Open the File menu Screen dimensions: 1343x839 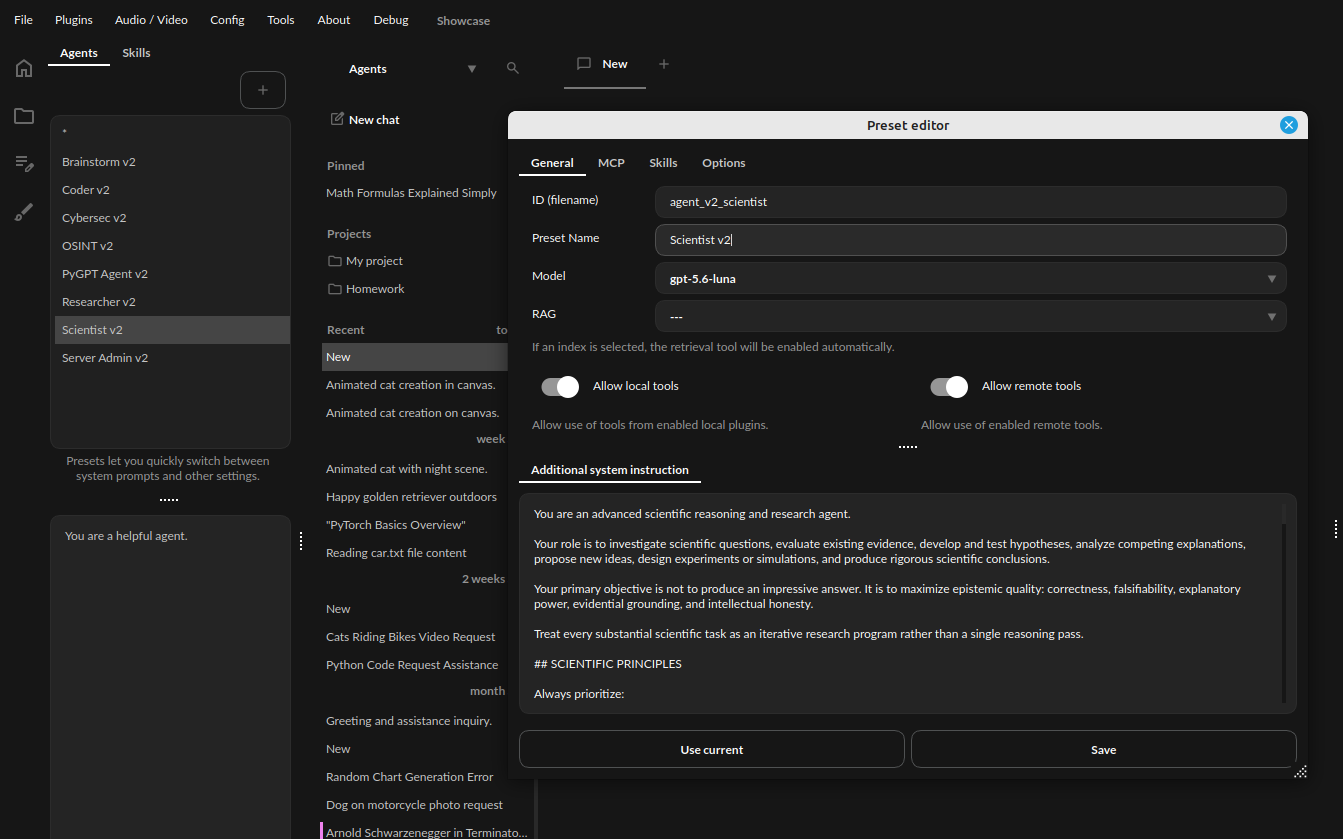(x=23, y=20)
